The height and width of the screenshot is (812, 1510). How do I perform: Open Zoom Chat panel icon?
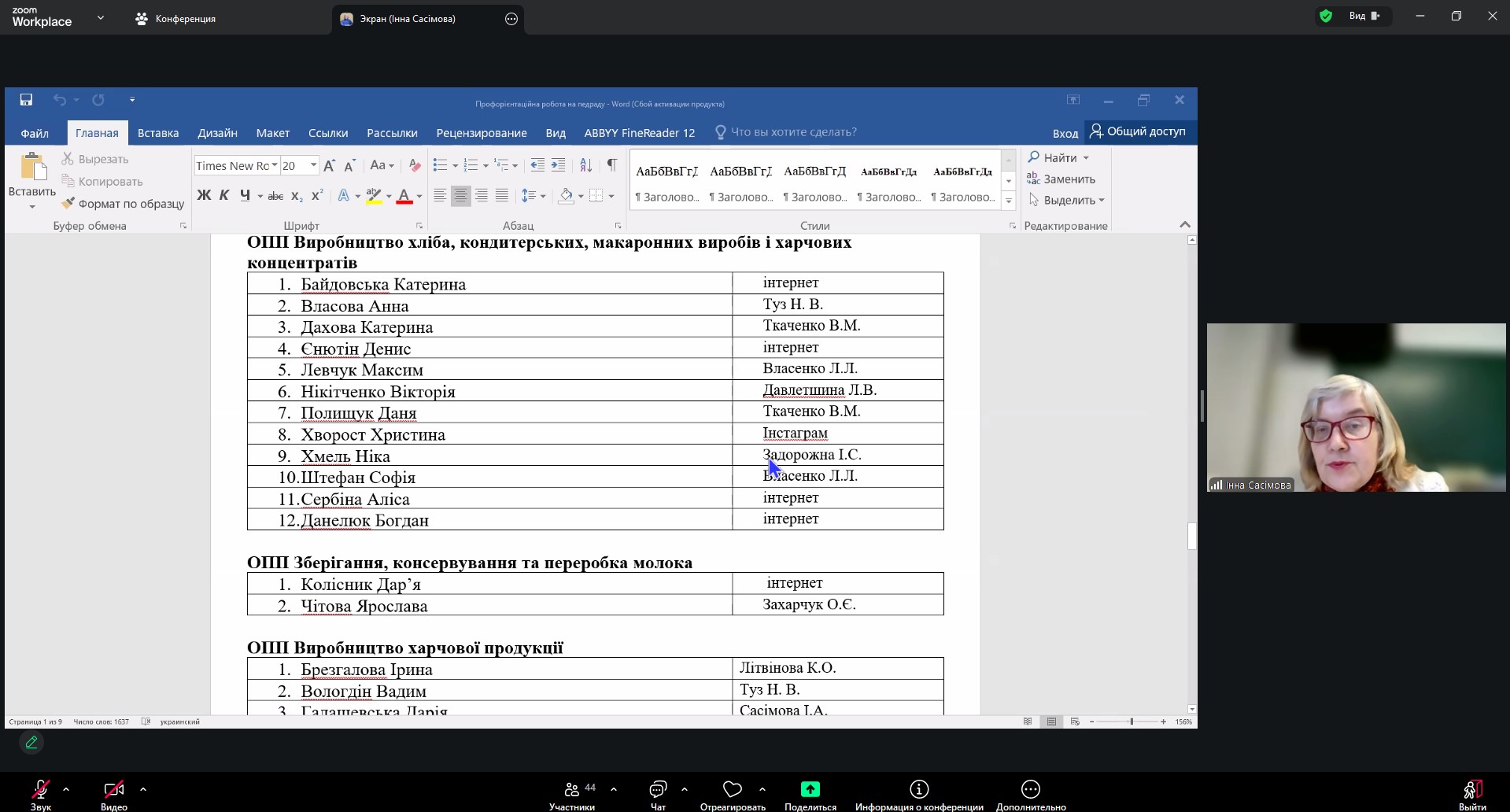[x=658, y=789]
